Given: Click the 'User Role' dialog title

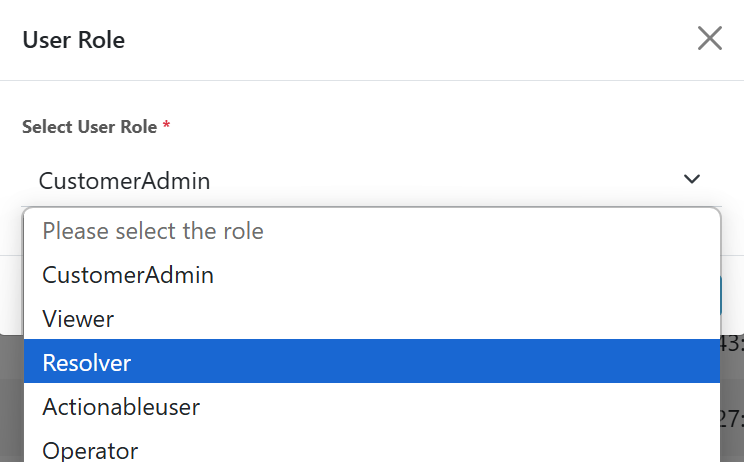Looking at the screenshot, I should coord(73,40).
